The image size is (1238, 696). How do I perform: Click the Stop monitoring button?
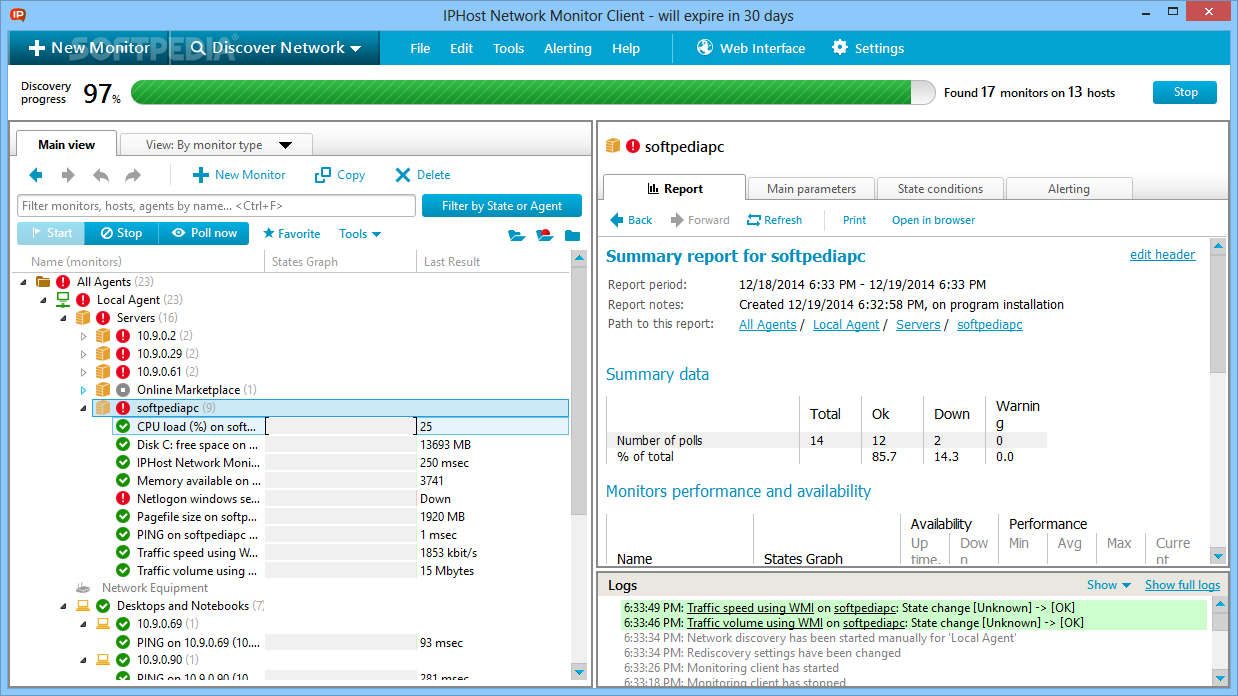[121, 233]
